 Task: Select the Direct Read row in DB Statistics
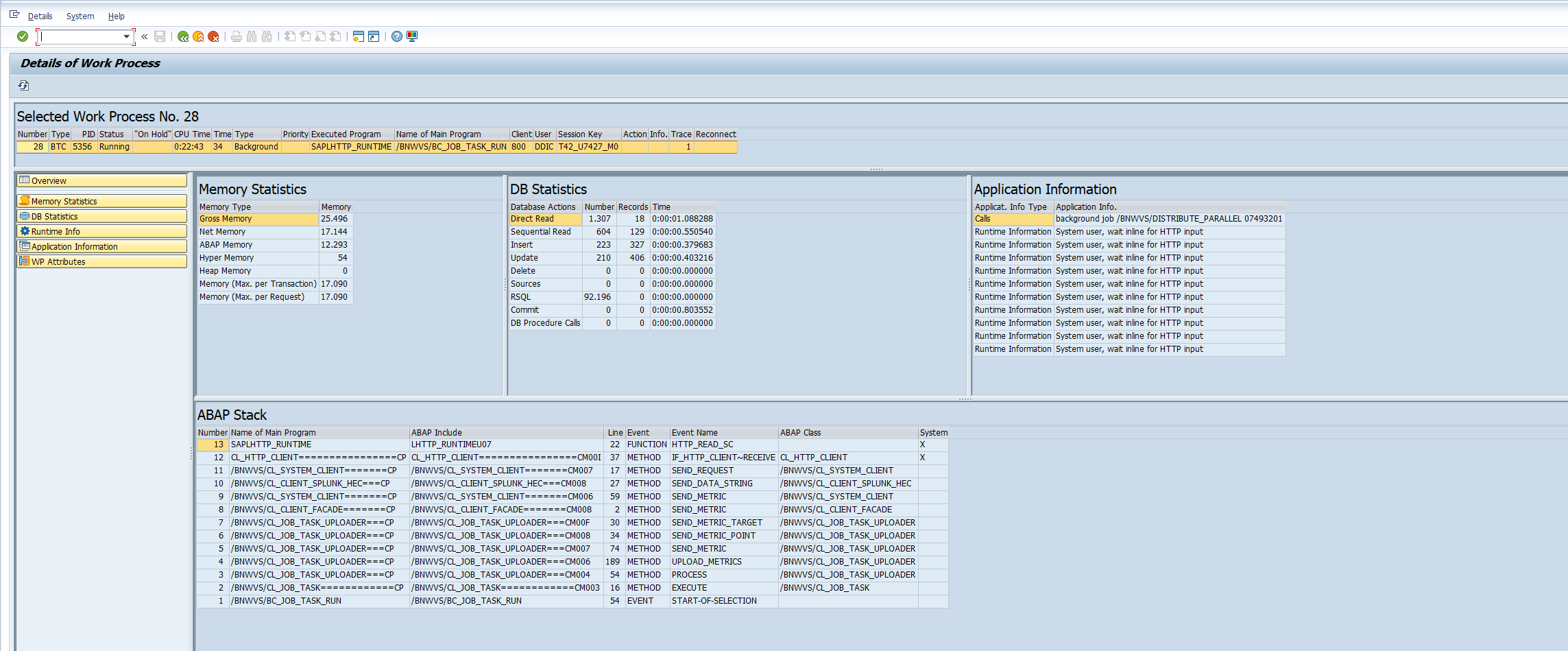coord(532,219)
